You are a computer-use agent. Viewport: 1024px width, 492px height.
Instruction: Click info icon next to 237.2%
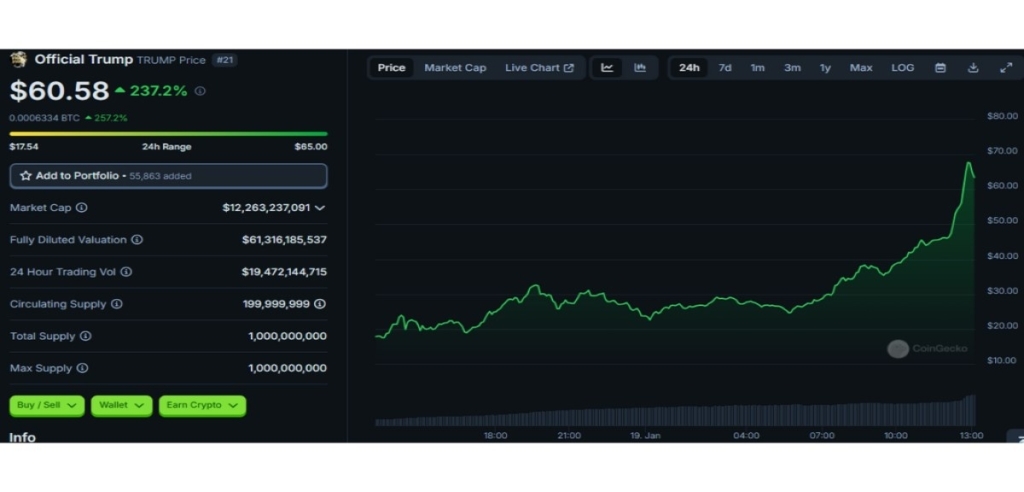tap(200, 91)
